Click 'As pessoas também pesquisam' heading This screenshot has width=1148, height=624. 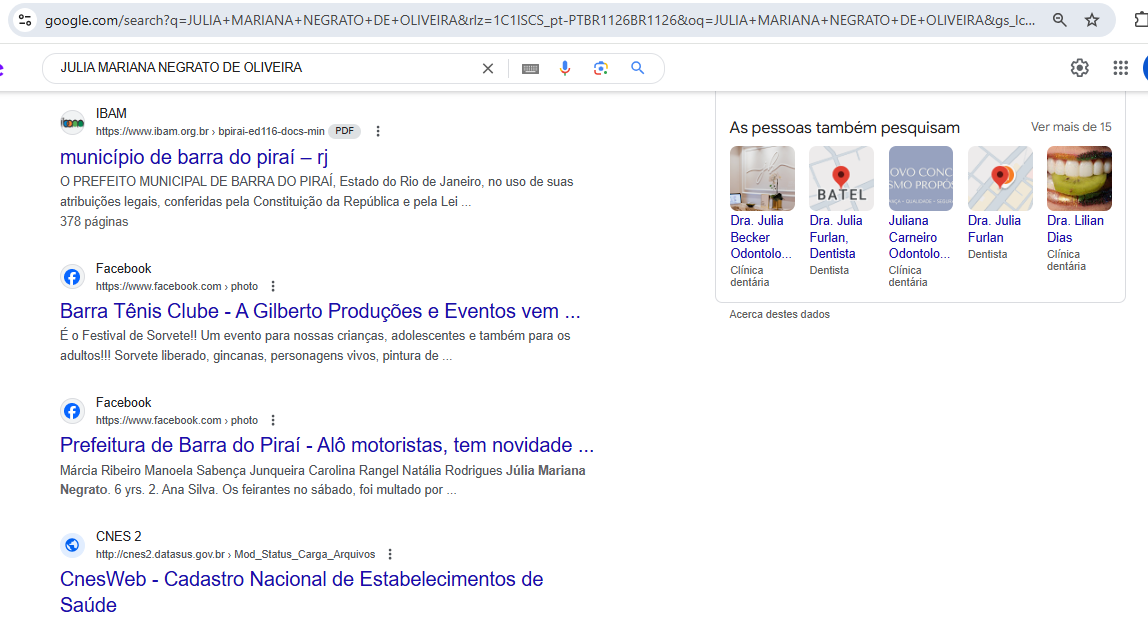pos(844,127)
